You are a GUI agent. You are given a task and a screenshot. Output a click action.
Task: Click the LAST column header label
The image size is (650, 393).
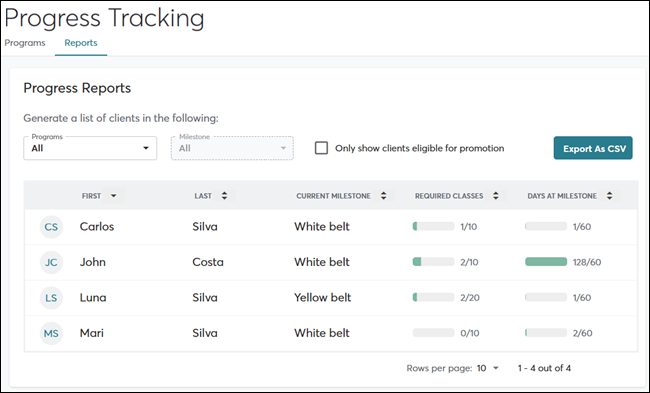coord(203,196)
